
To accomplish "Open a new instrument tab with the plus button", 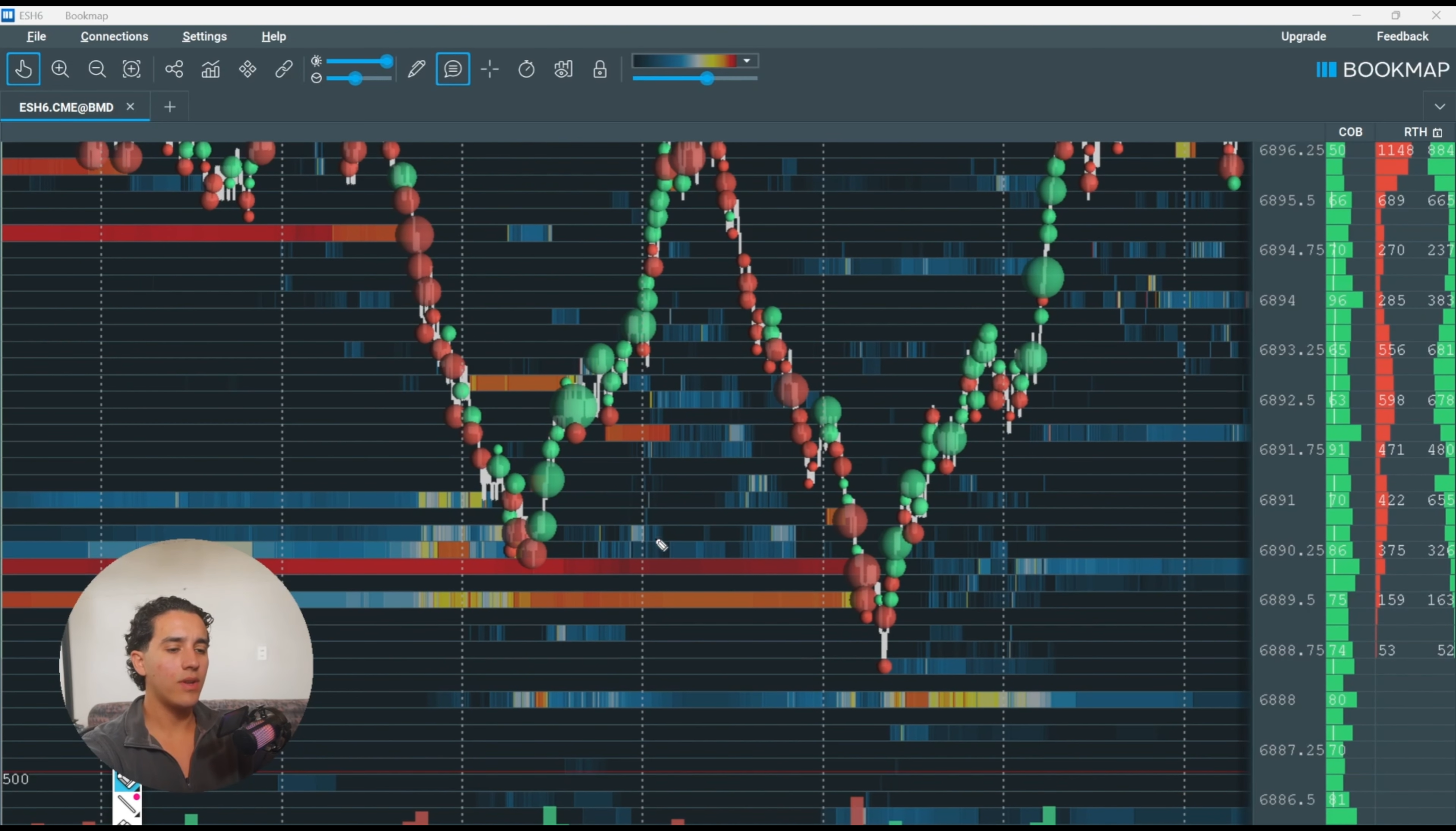I will tap(169, 107).
